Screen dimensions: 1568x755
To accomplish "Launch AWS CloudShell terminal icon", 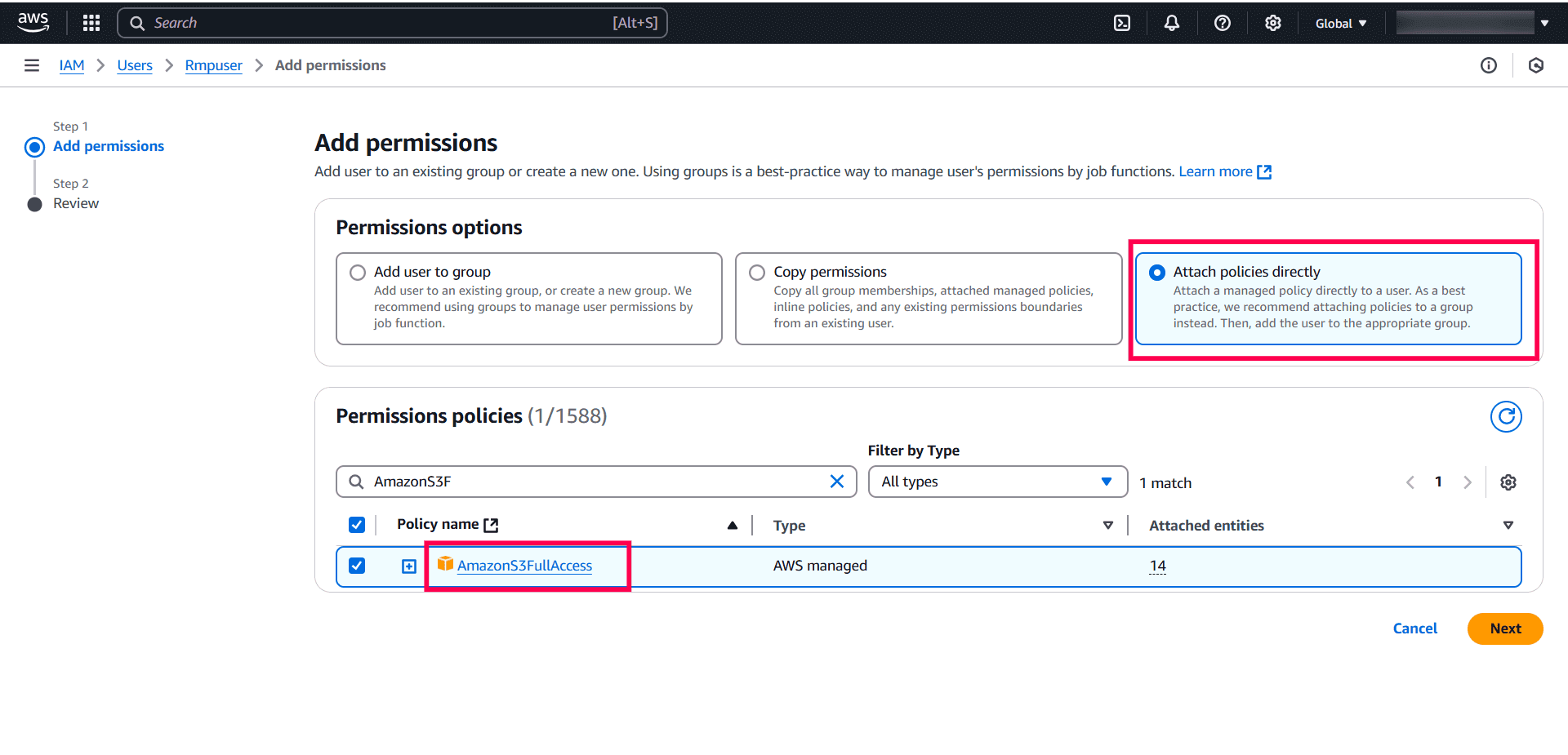I will coord(1122,23).
